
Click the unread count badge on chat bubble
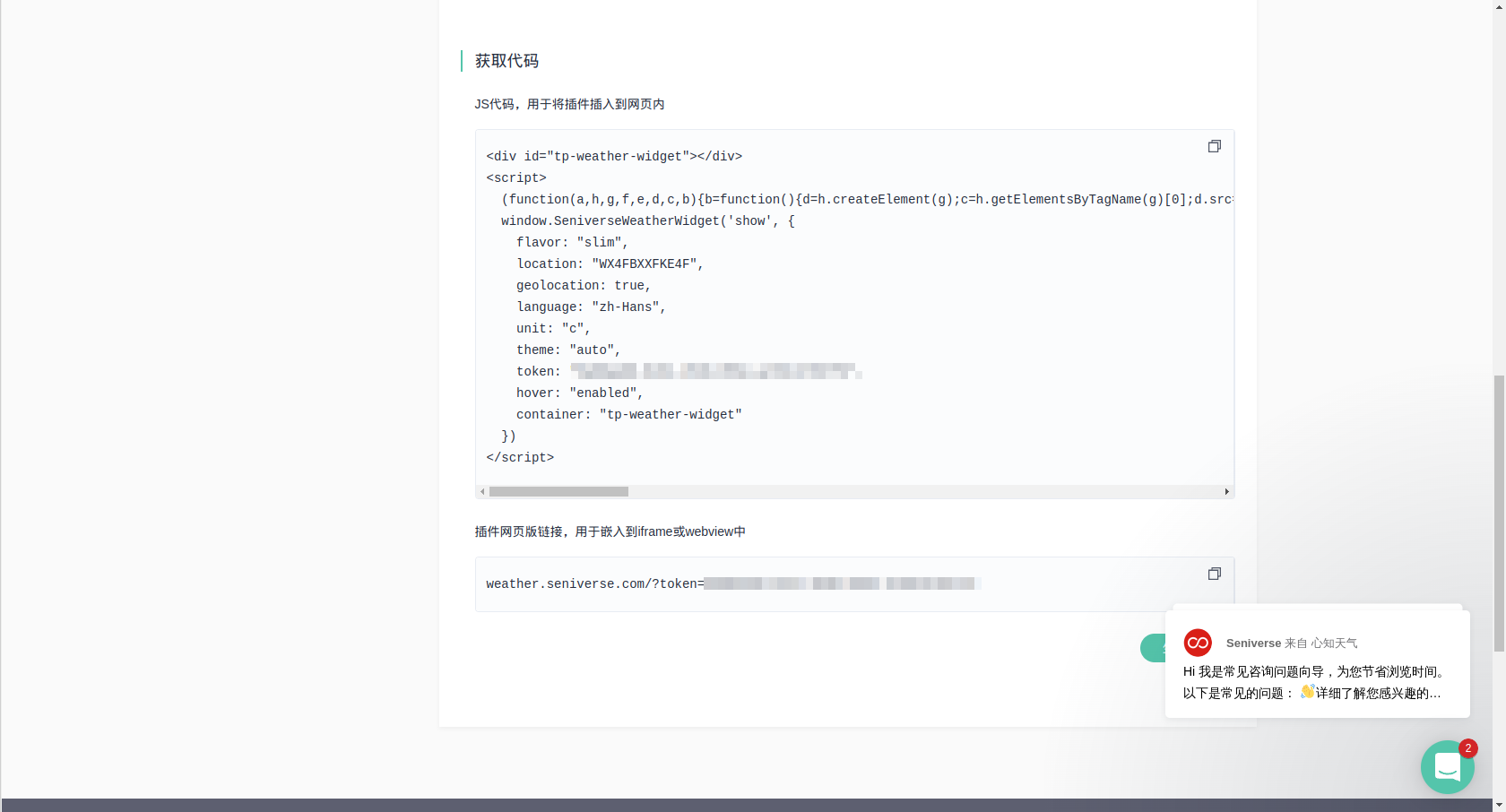(1467, 747)
